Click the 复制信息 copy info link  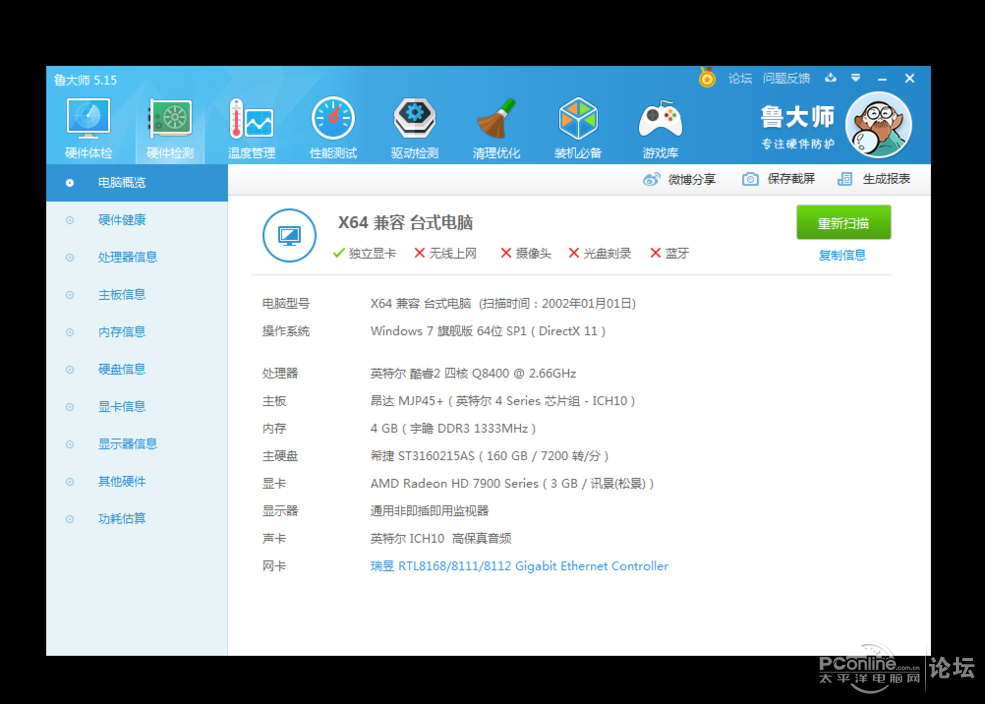pos(842,255)
